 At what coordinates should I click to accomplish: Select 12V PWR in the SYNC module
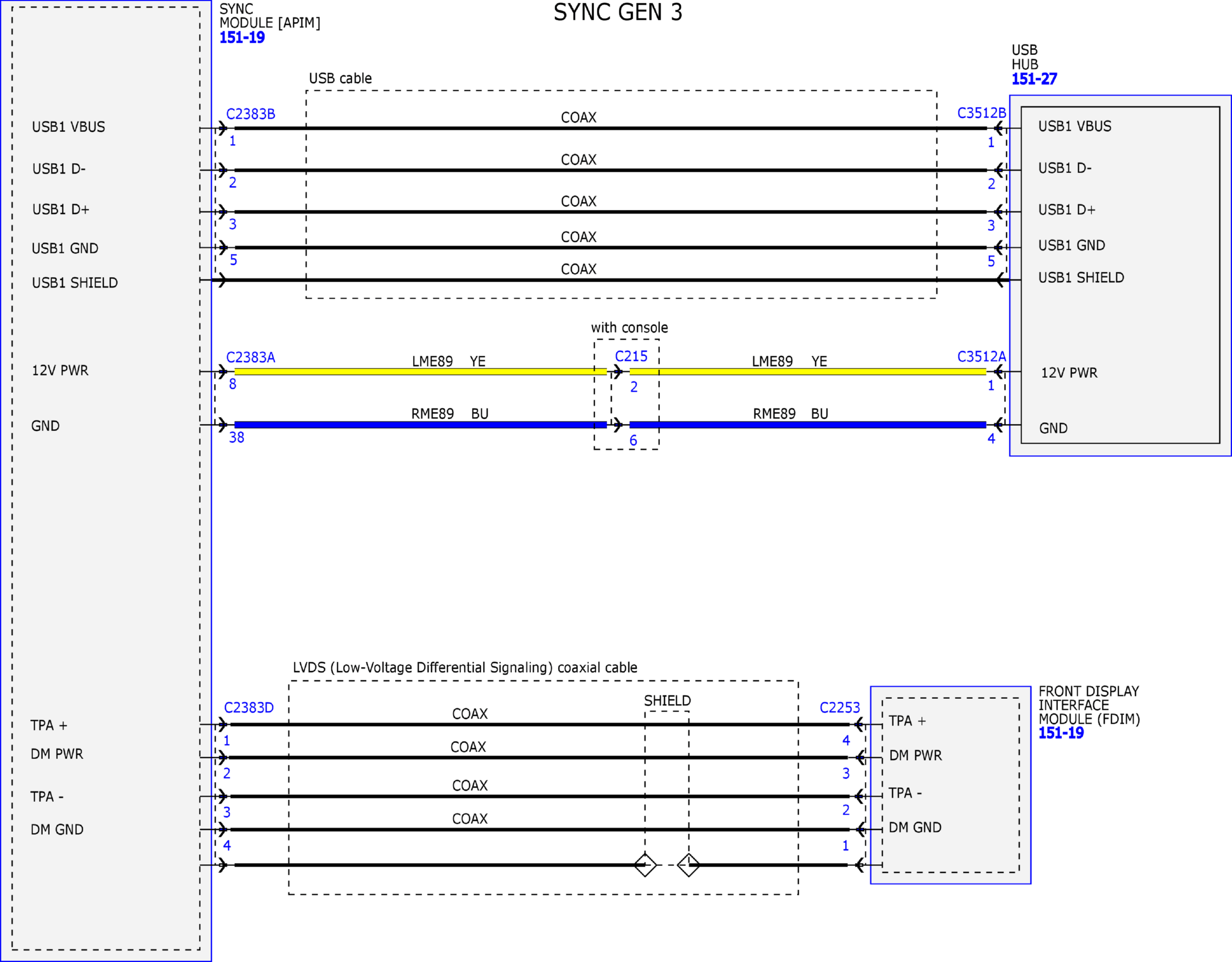[60, 370]
